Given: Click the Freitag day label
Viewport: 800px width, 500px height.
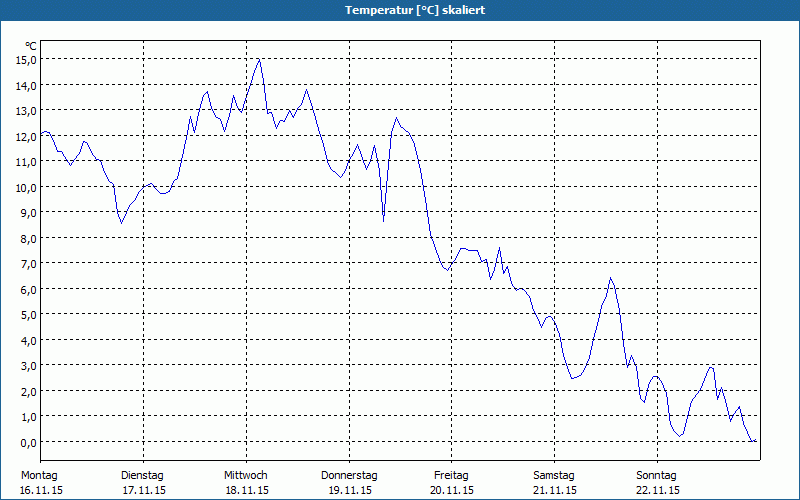Looking at the screenshot, I should pyautogui.click(x=452, y=476).
